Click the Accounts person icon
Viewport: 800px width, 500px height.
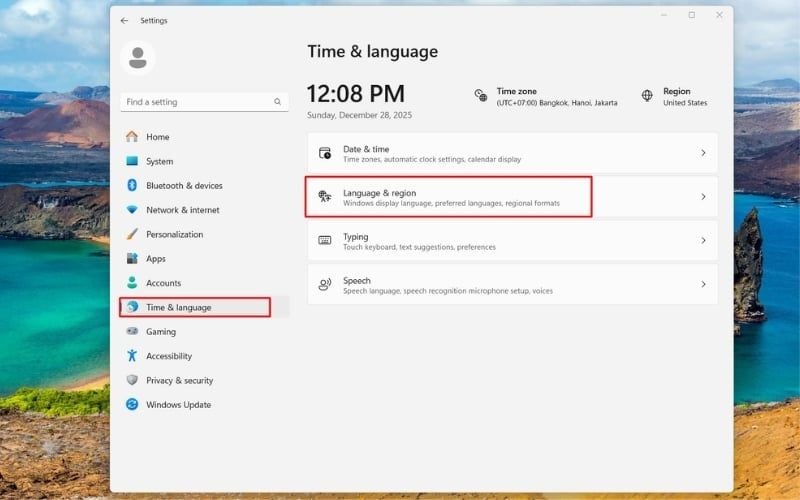coord(132,283)
